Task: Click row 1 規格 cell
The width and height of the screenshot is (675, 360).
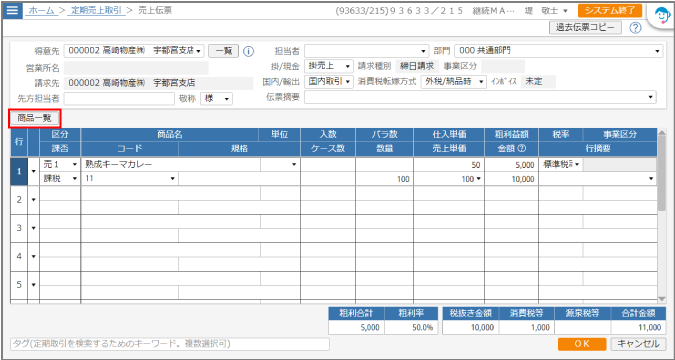Action: [x=239, y=179]
